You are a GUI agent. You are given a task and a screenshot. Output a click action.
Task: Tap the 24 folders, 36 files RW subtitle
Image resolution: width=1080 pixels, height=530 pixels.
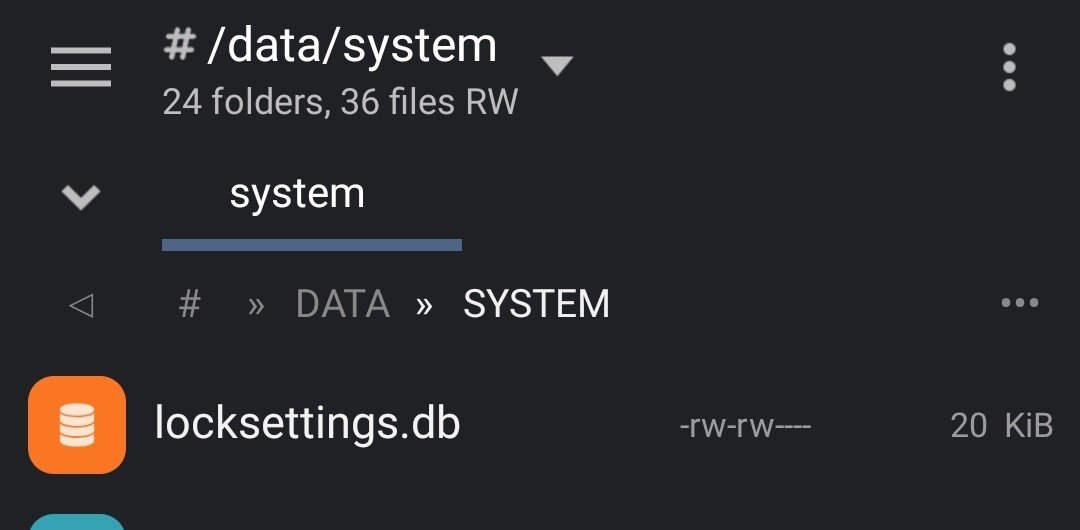(340, 102)
